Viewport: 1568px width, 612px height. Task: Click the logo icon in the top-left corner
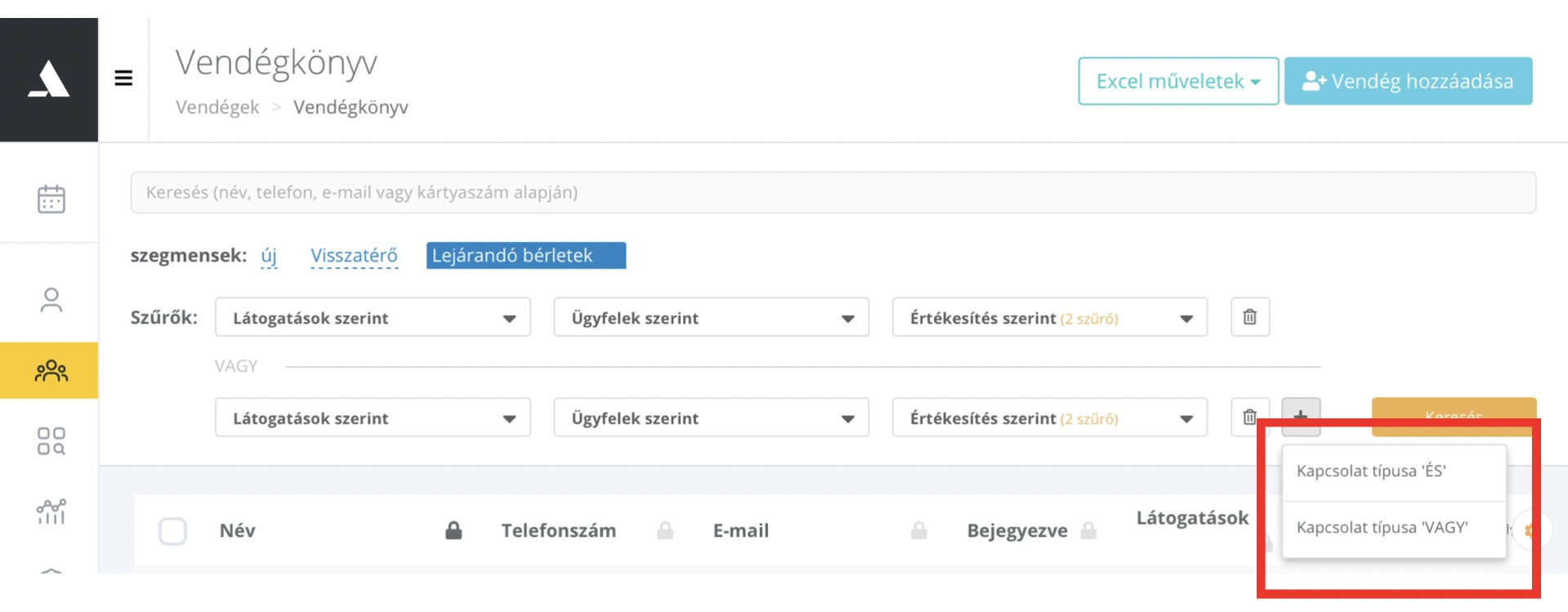coord(49,79)
